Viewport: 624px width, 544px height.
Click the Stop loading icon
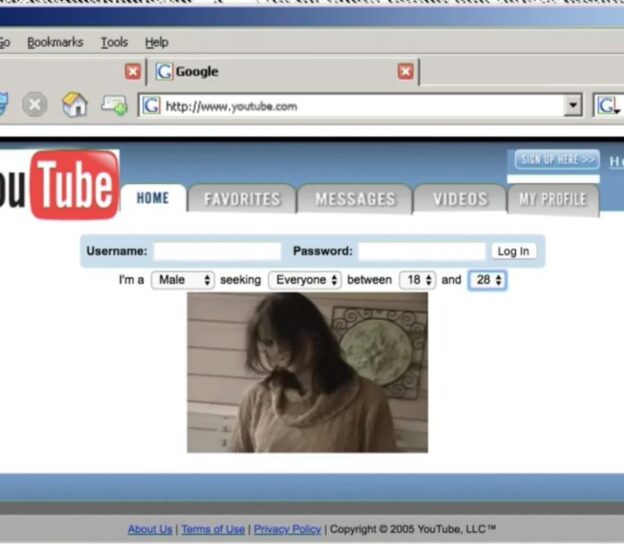(35, 105)
